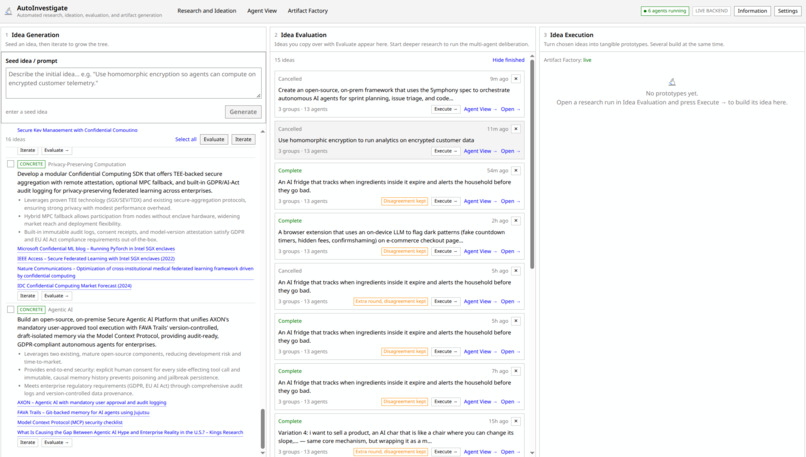Click Iterate below the IDC Market Forecast link
Viewport: 806px width, 457px height.
[x=27, y=296]
